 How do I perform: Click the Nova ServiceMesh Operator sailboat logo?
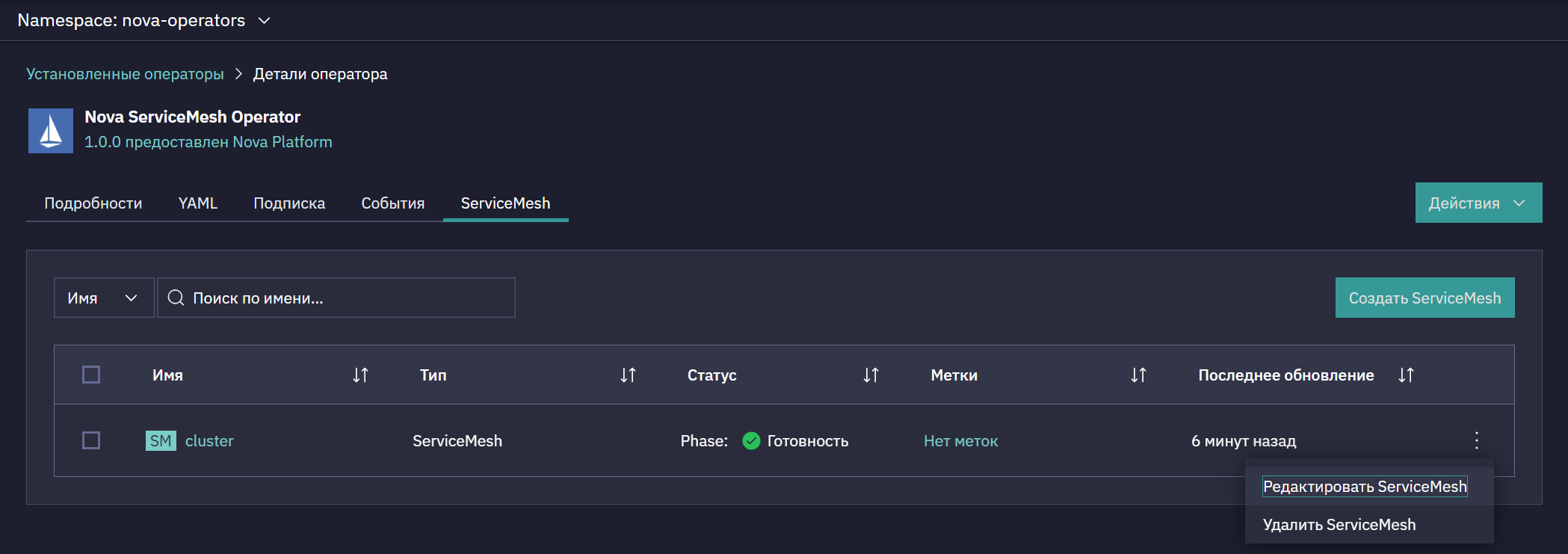coord(51,131)
